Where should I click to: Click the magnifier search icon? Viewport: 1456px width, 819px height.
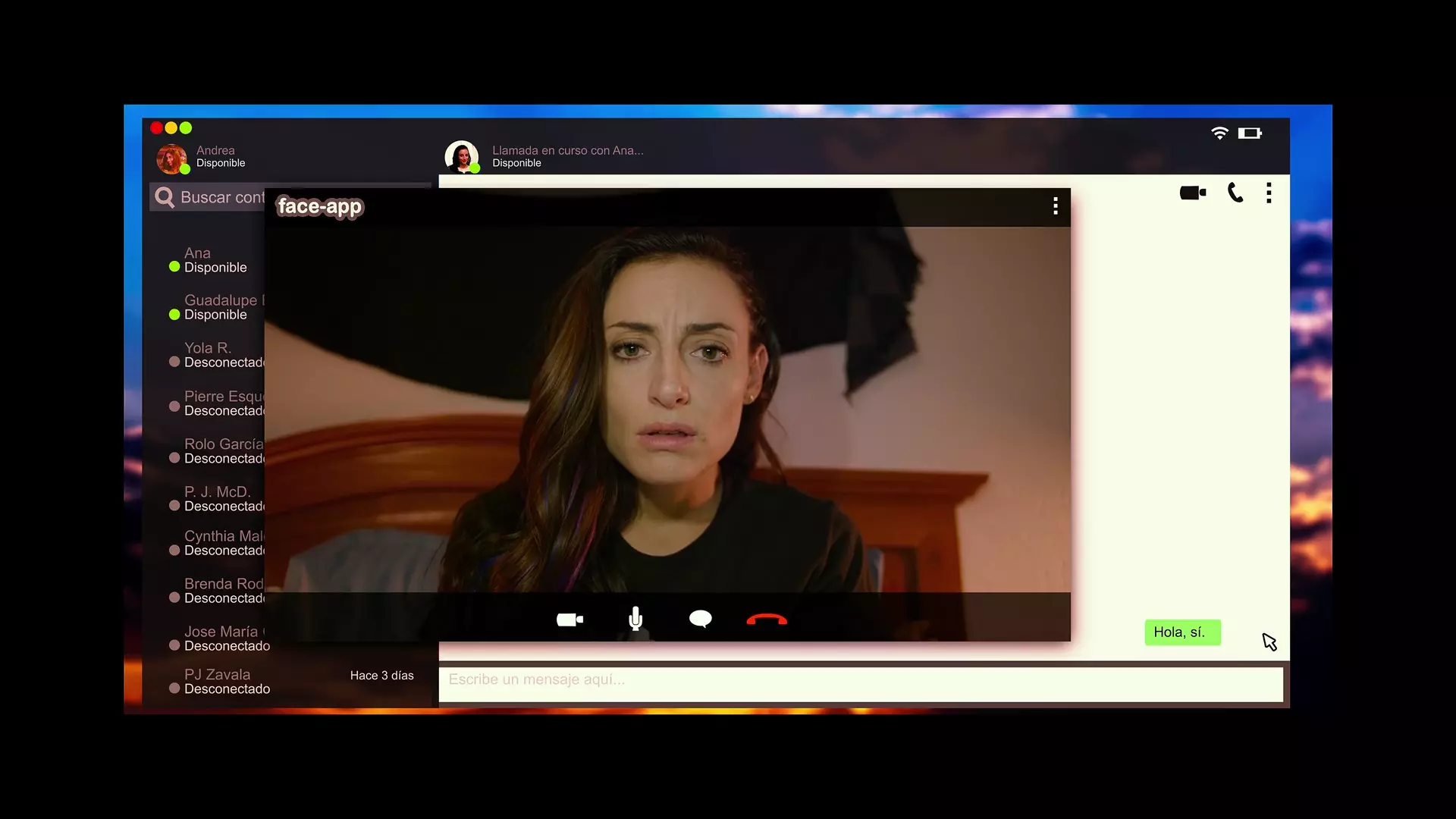[x=164, y=197]
